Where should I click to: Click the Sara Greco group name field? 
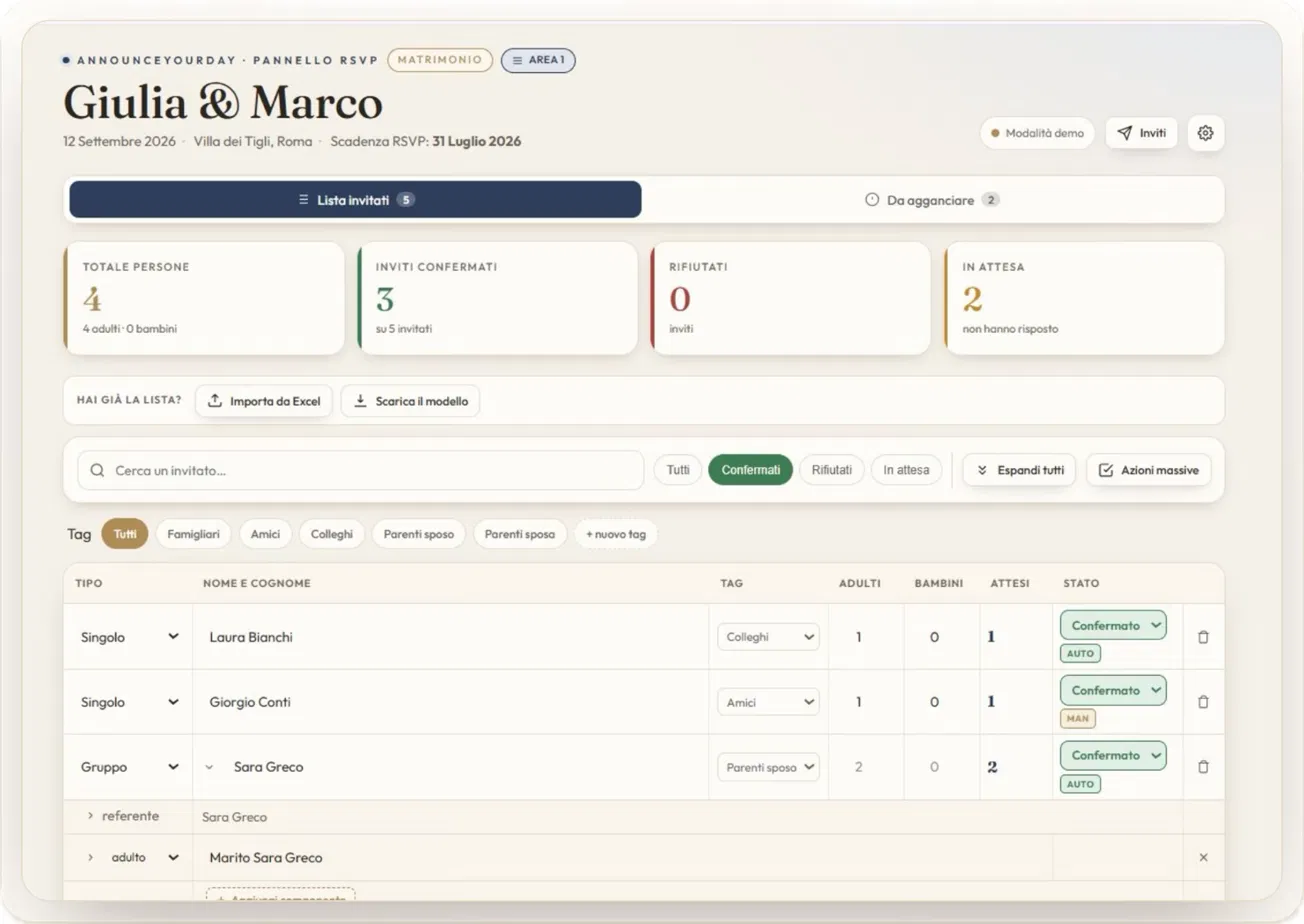[x=463, y=767]
